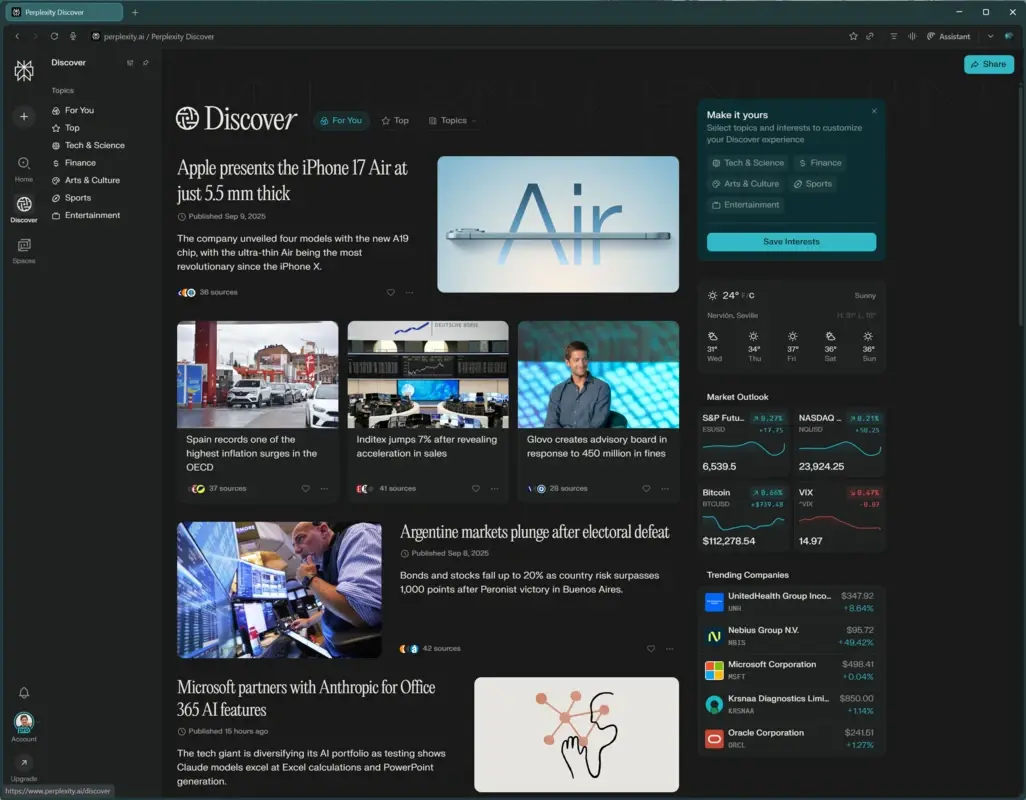
Task: Enable the Entertainment interest chip
Action: point(747,204)
